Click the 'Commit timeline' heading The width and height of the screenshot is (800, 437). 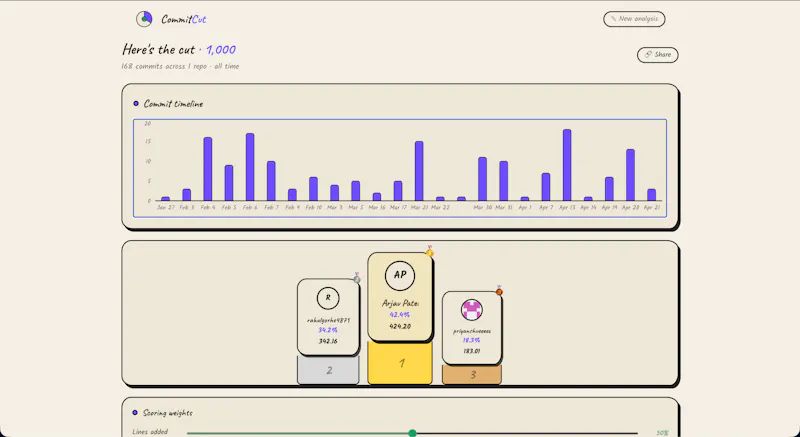pyautogui.click(x=173, y=104)
